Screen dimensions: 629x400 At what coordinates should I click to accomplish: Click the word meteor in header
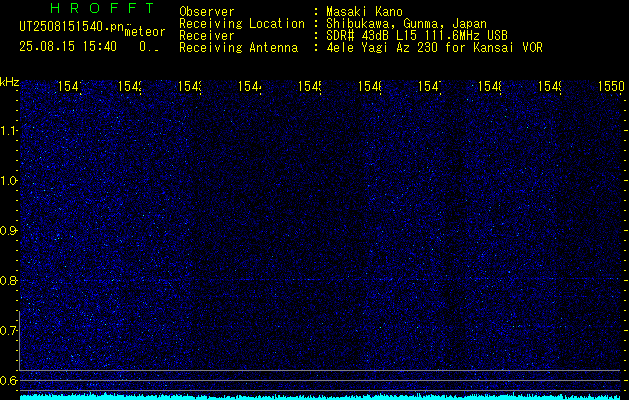[145, 32]
